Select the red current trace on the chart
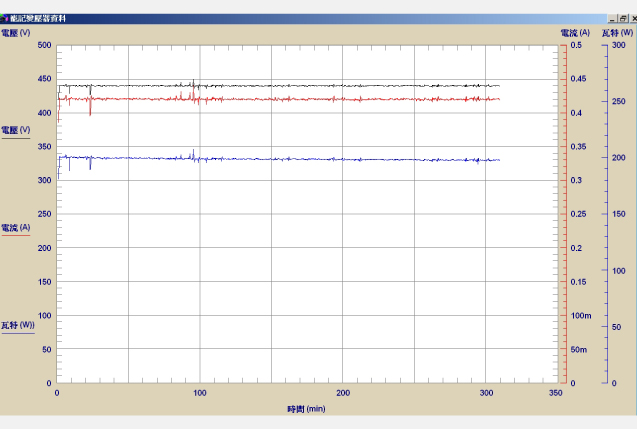 click(x=300, y=99)
